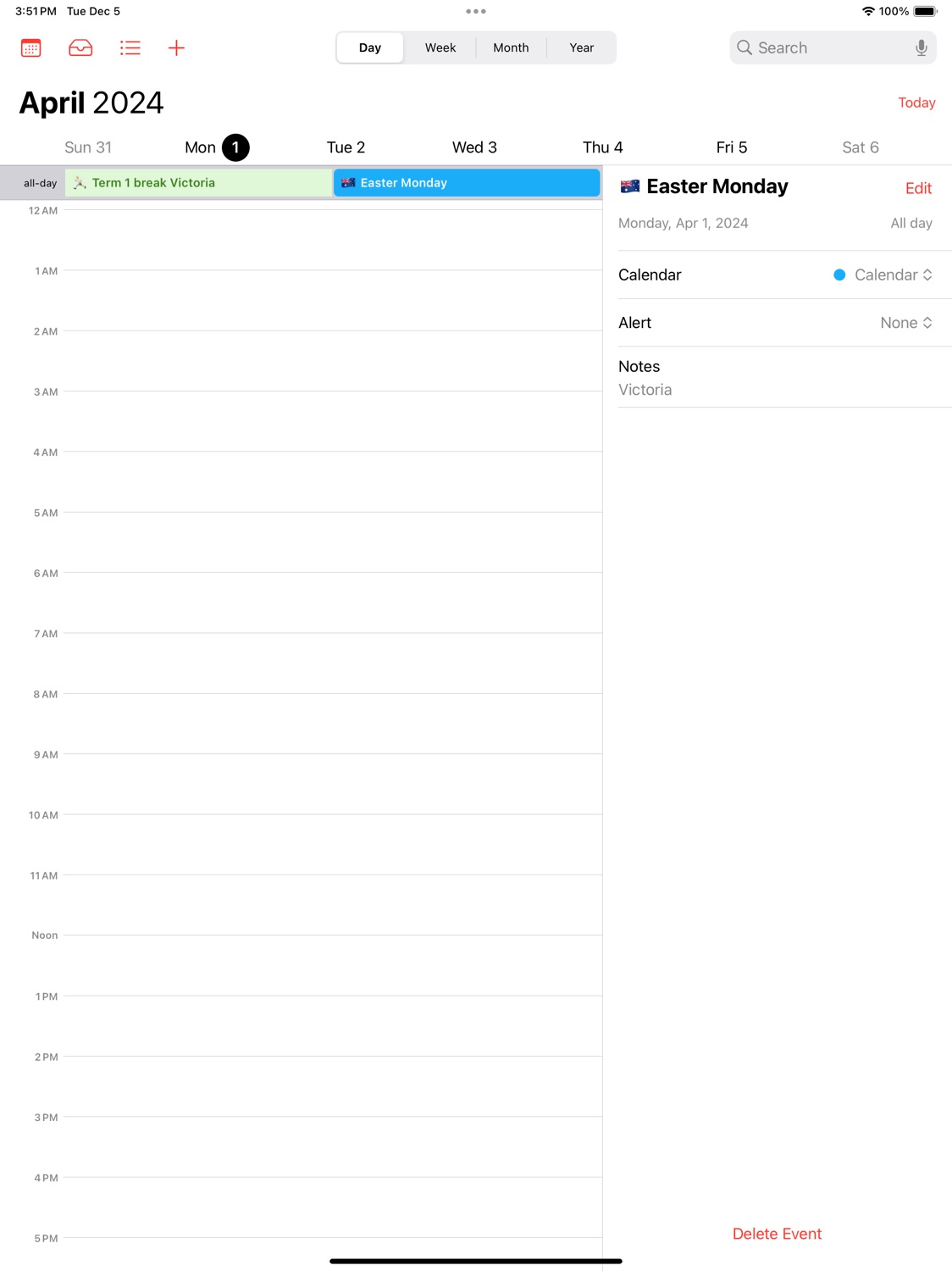Tap the Wi-Fi status icon
952x1271 pixels.
(x=868, y=11)
